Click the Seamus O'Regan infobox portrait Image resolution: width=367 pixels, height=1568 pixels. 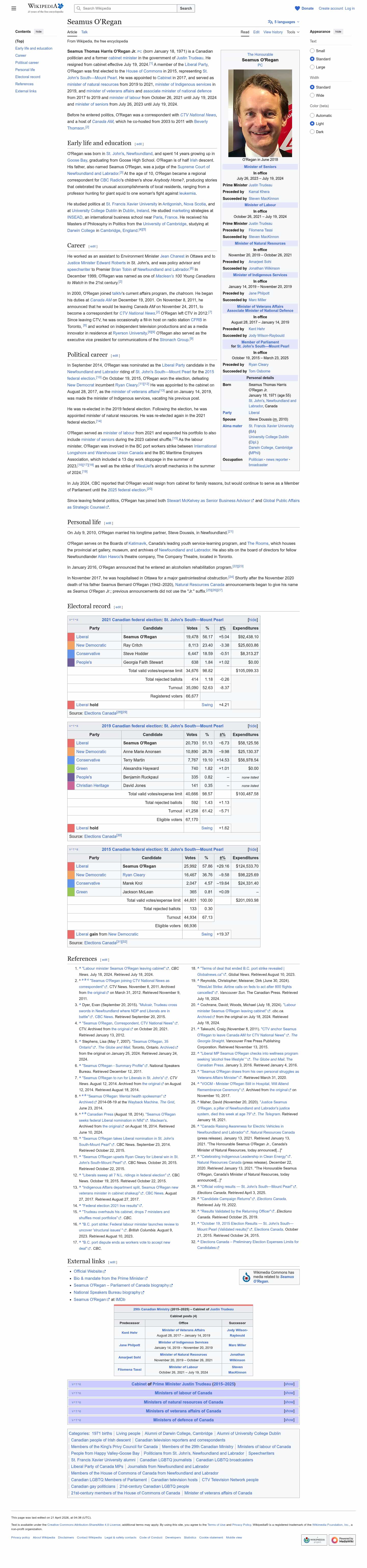point(260,113)
